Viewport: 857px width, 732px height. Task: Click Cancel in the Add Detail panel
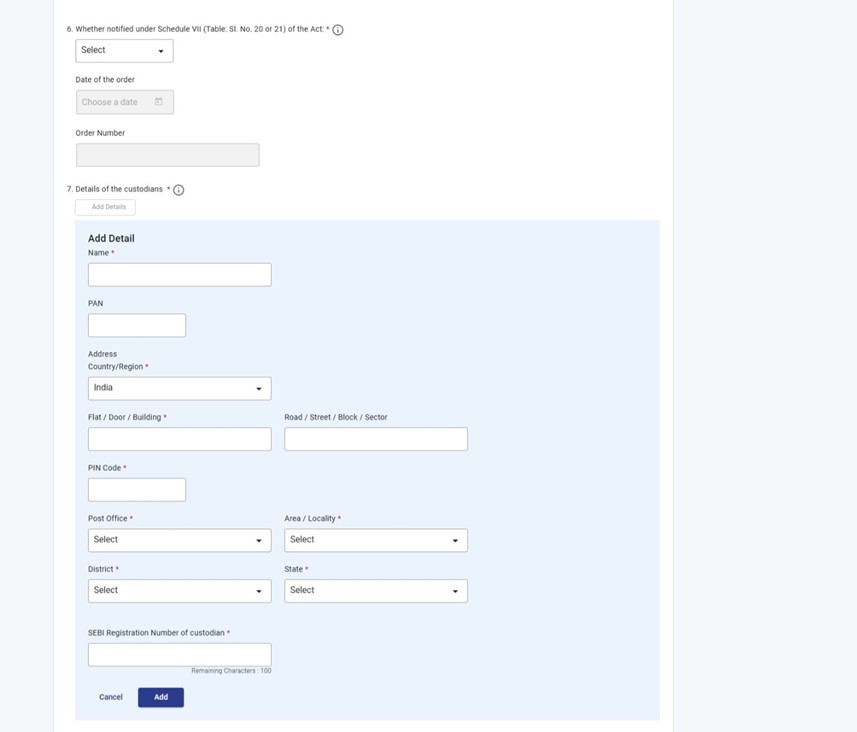pos(110,697)
